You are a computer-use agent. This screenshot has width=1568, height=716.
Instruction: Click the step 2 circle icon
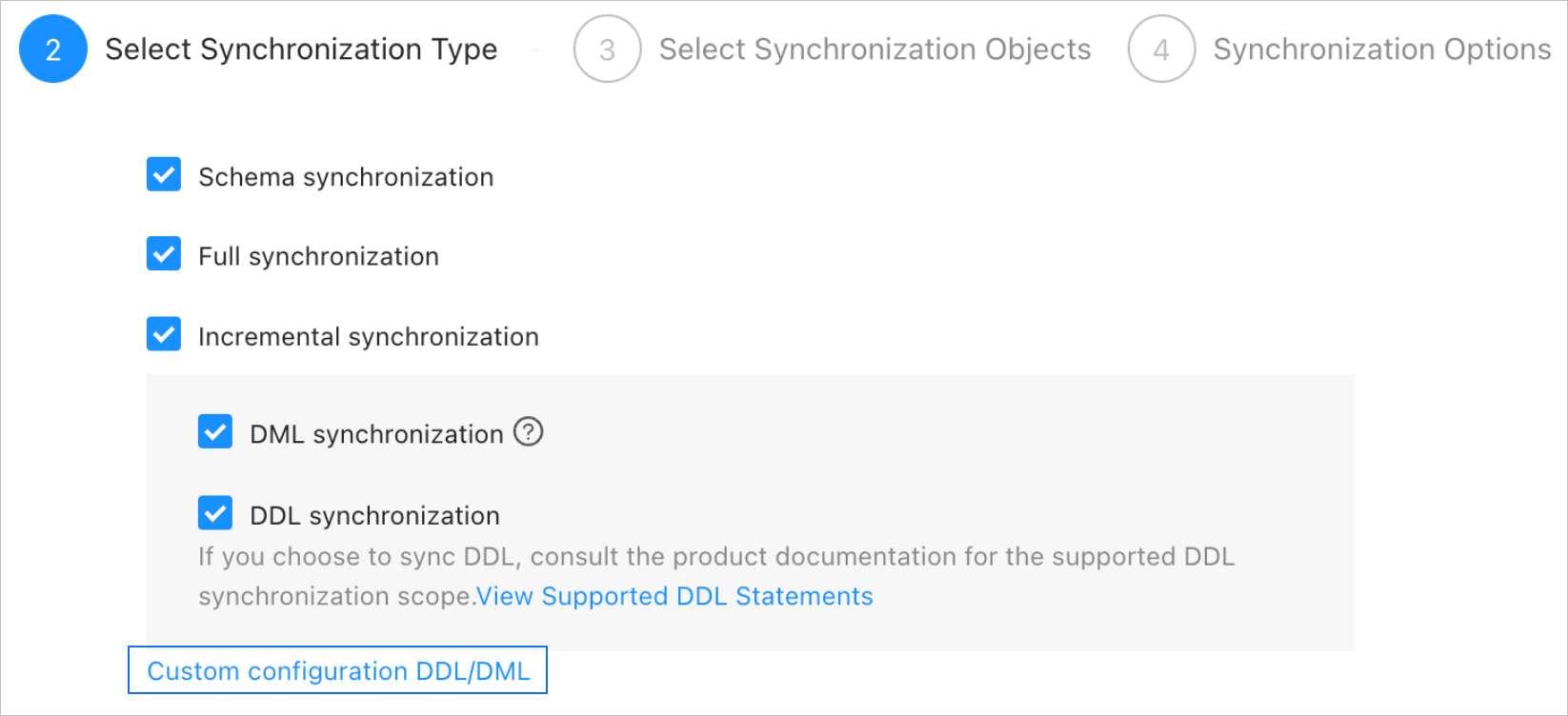pyautogui.click(x=53, y=50)
